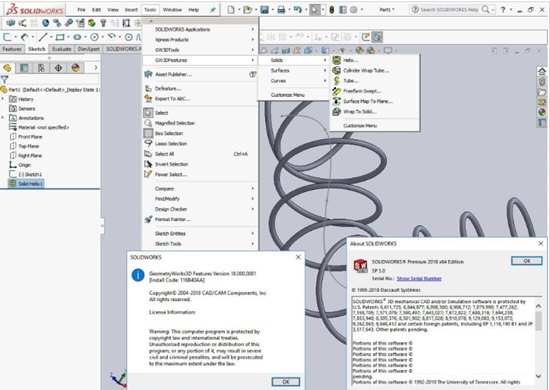Click Magnified Selection icon
This screenshot has width=550, height=390.
(x=148, y=123)
